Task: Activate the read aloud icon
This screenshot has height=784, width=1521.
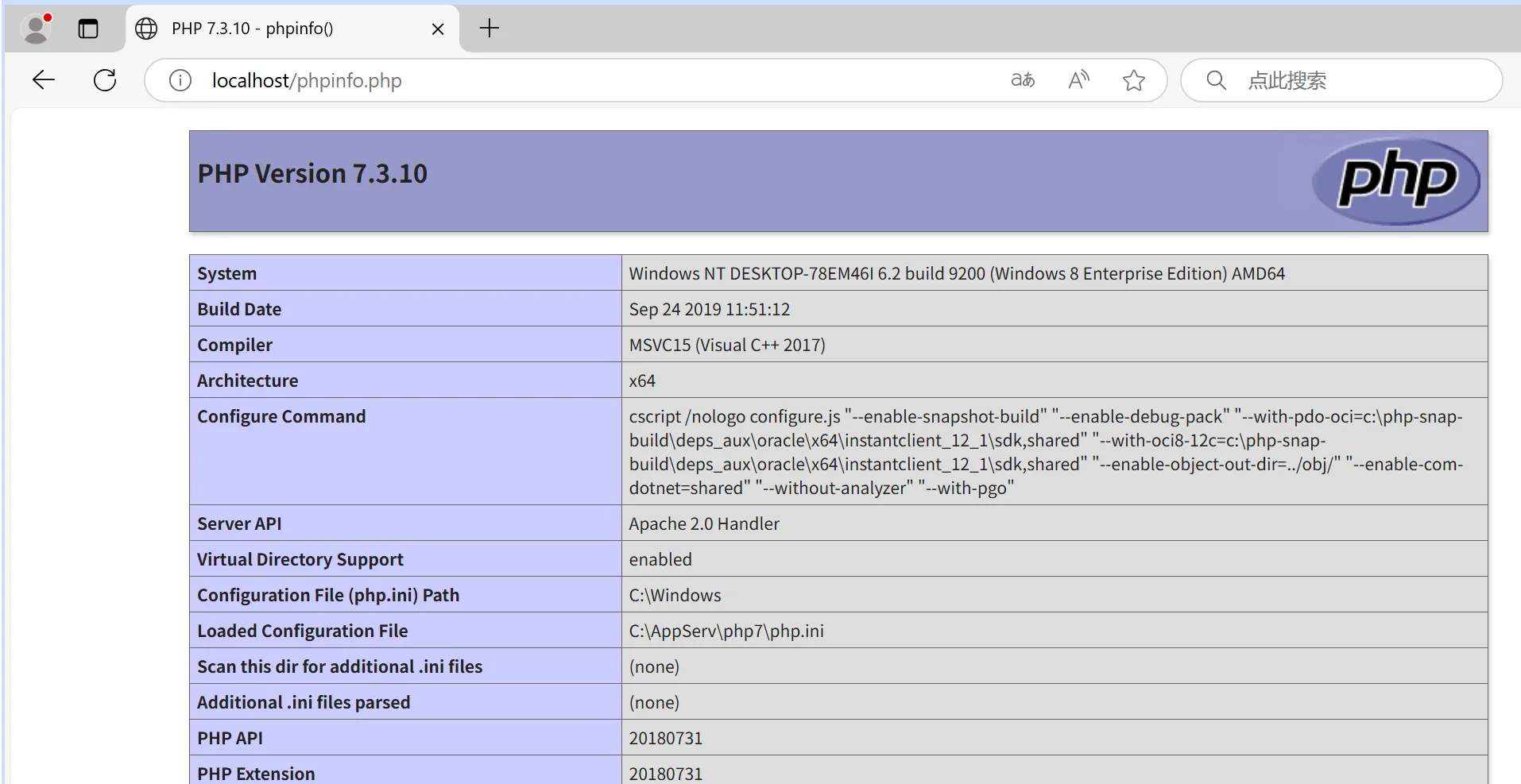Action: (x=1078, y=79)
